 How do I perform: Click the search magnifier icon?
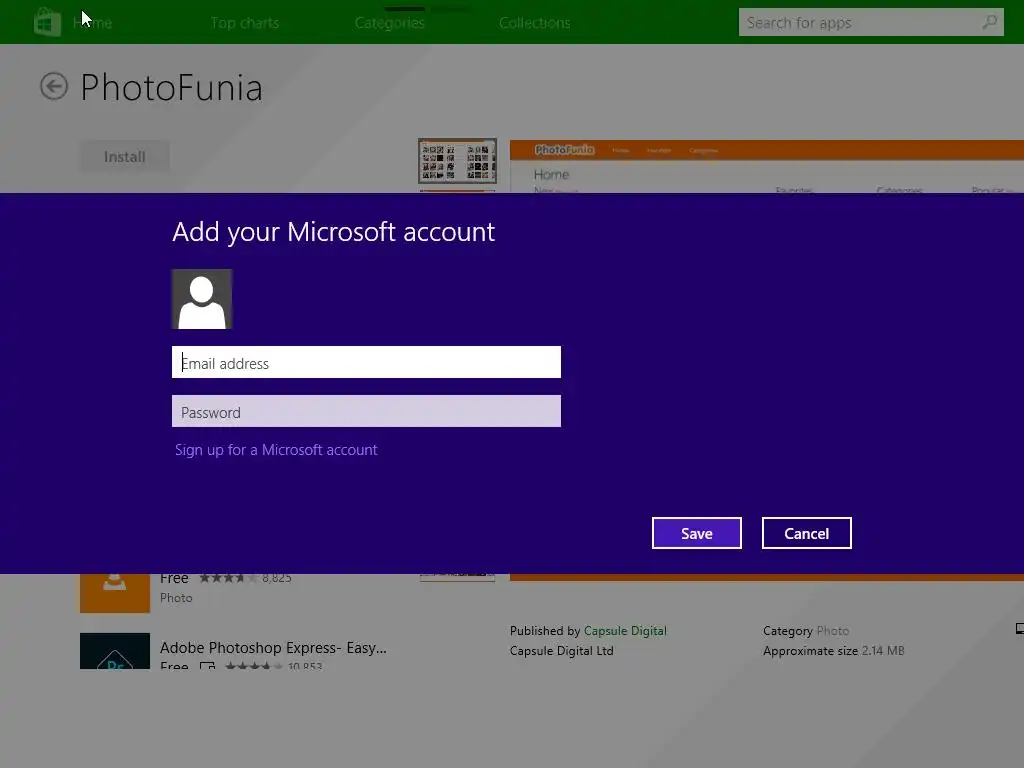point(989,22)
